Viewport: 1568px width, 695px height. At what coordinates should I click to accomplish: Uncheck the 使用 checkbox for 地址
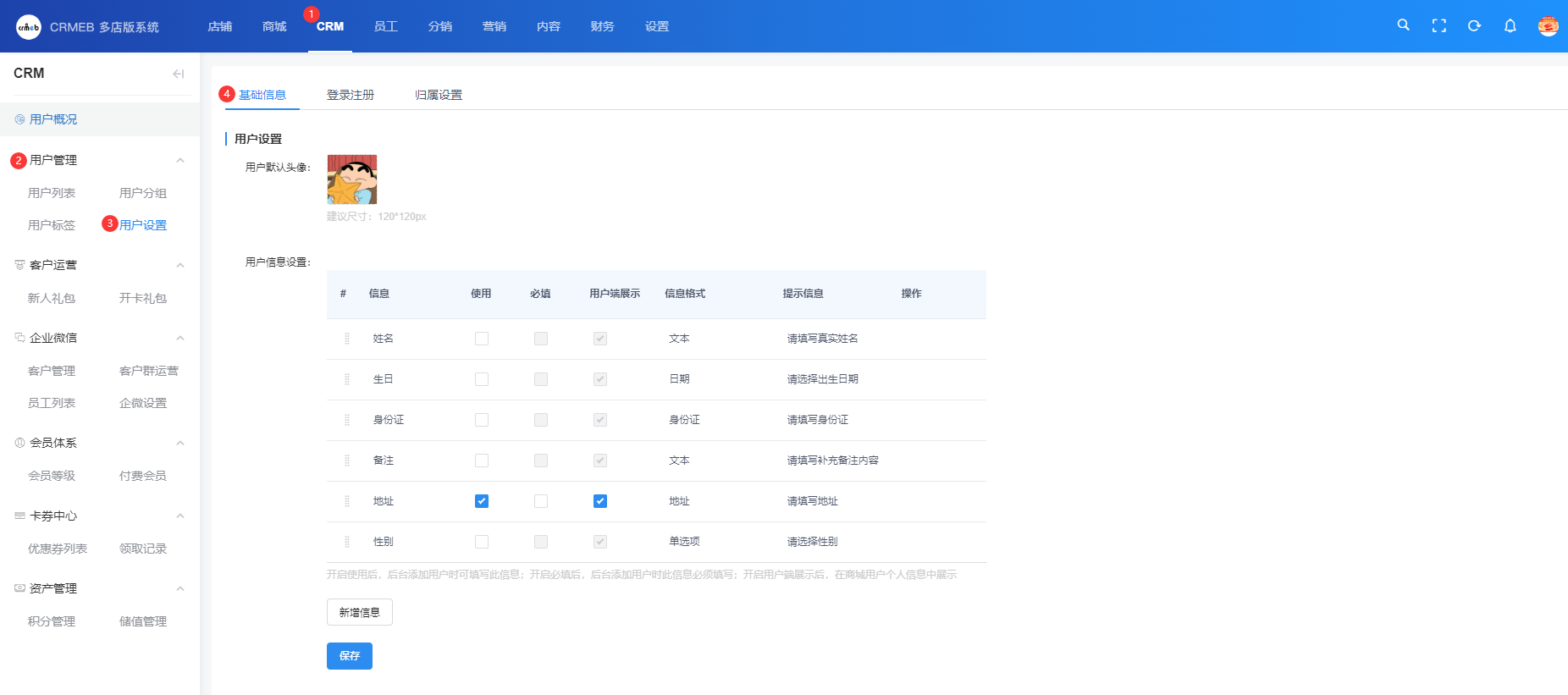tap(482, 501)
